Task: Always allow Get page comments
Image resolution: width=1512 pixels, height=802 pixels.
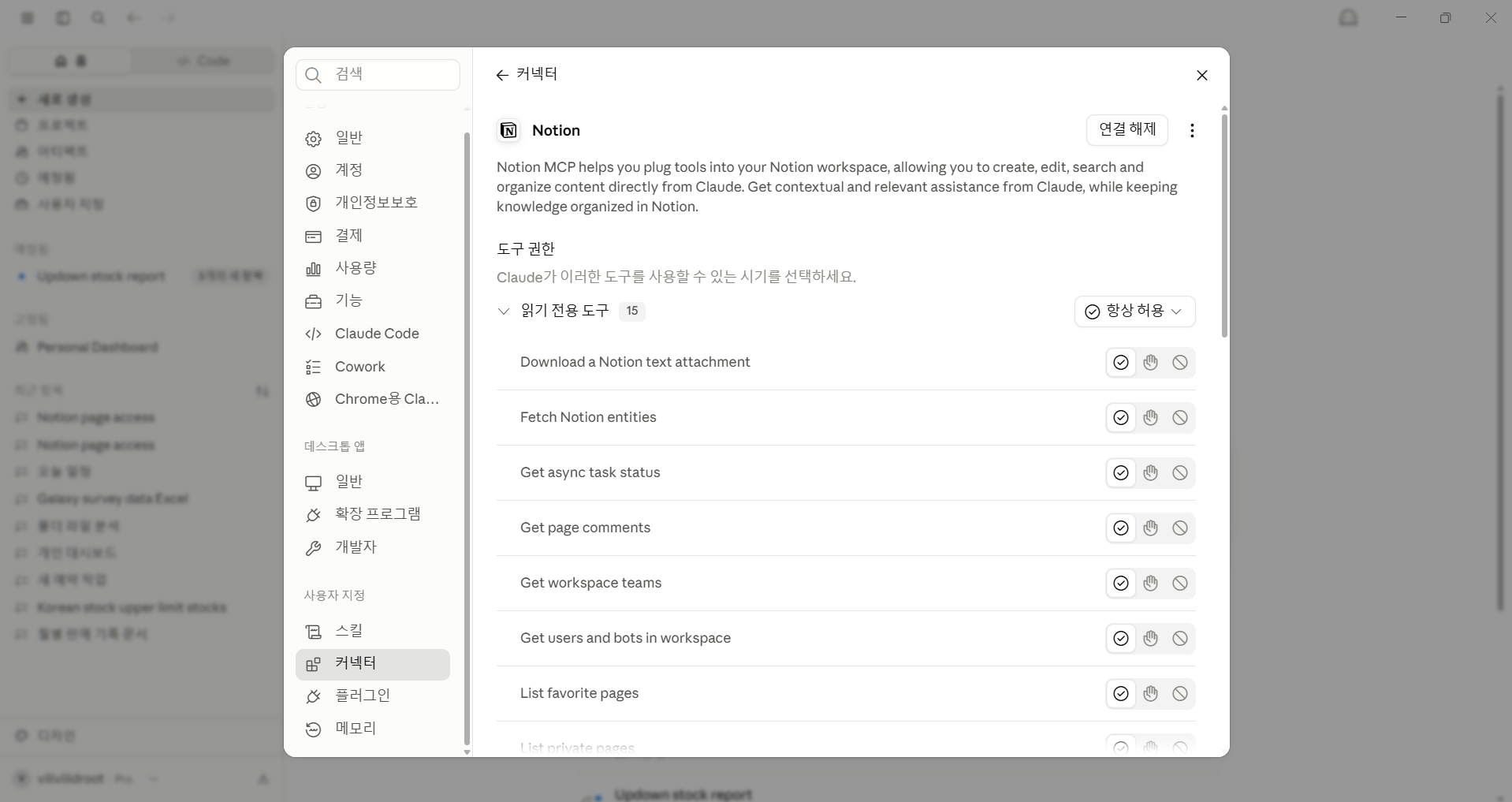Action: click(x=1121, y=528)
